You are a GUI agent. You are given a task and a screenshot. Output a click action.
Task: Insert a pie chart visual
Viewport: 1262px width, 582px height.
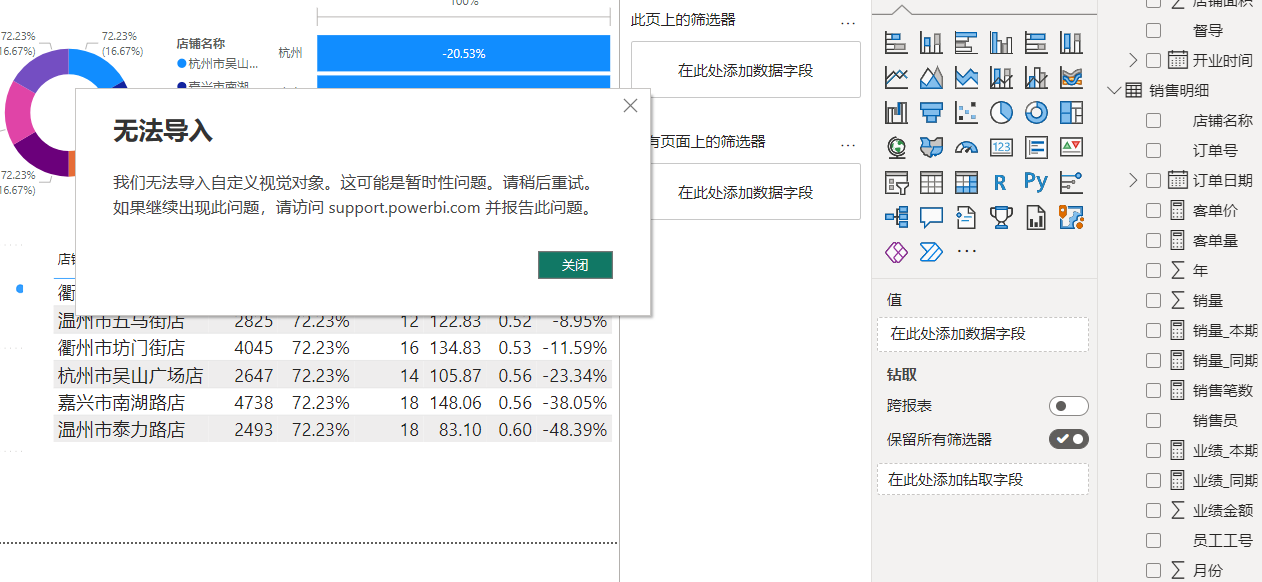[x=1001, y=112]
